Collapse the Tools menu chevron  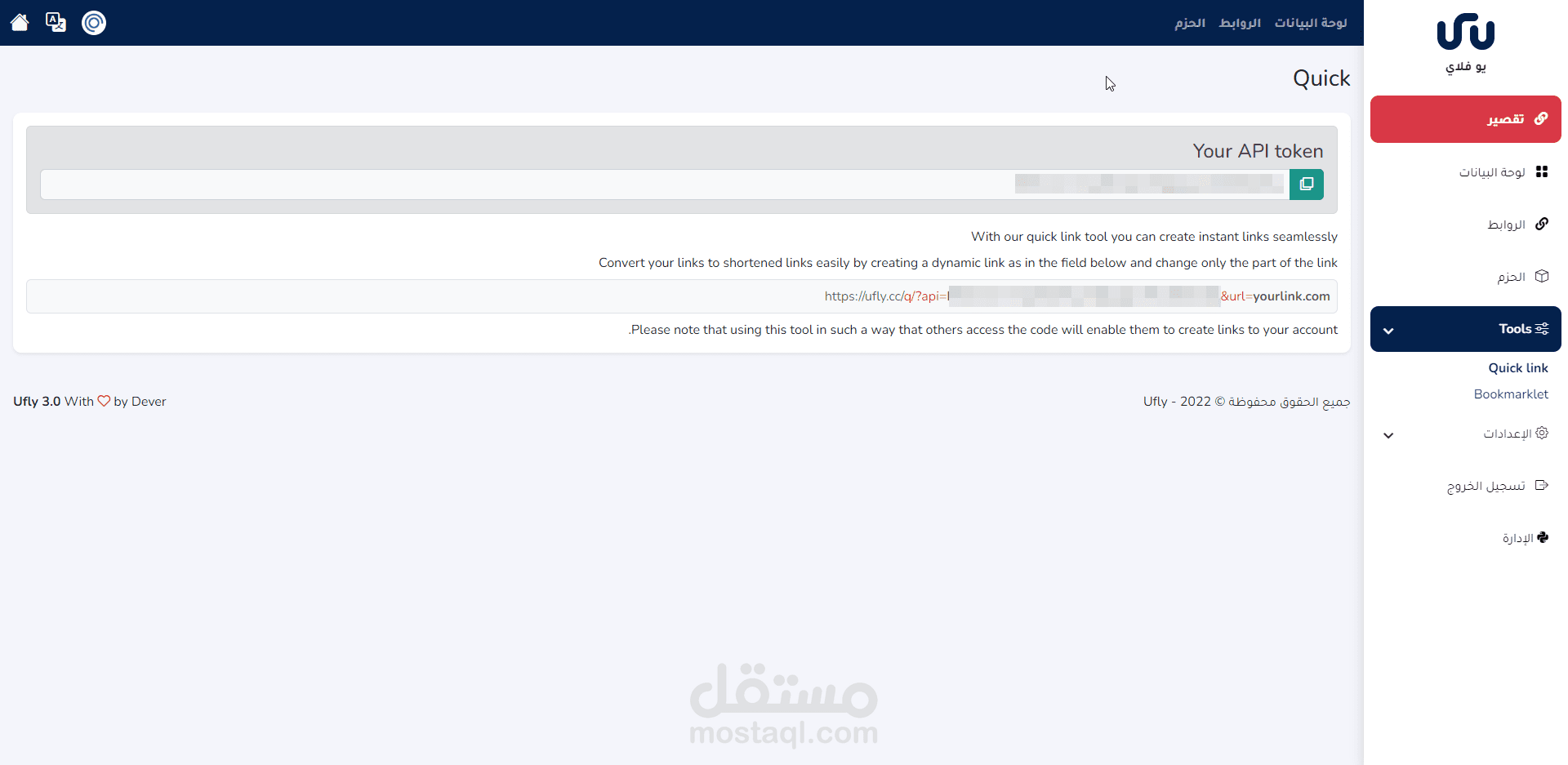[x=1388, y=331]
